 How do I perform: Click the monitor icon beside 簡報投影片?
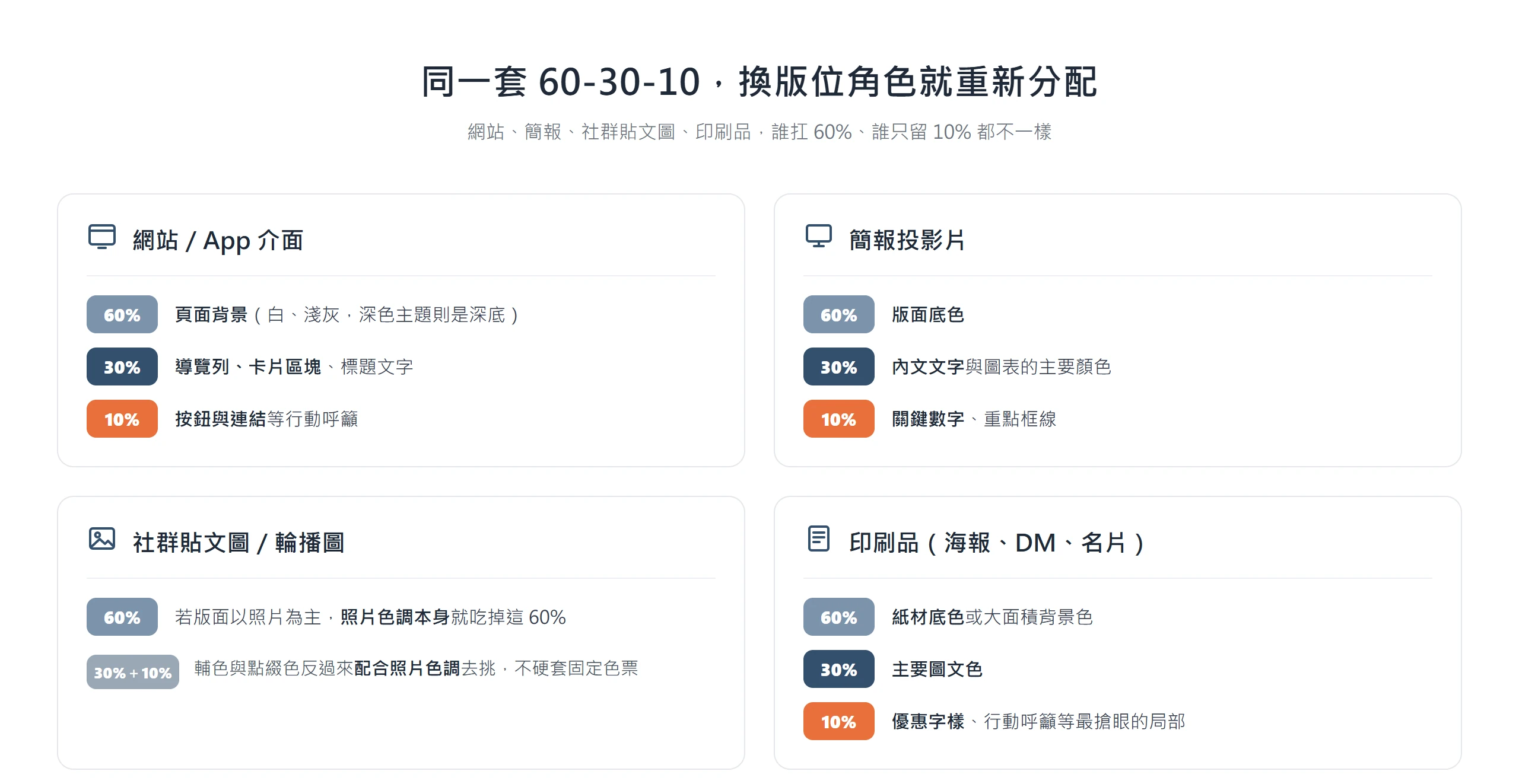(819, 237)
